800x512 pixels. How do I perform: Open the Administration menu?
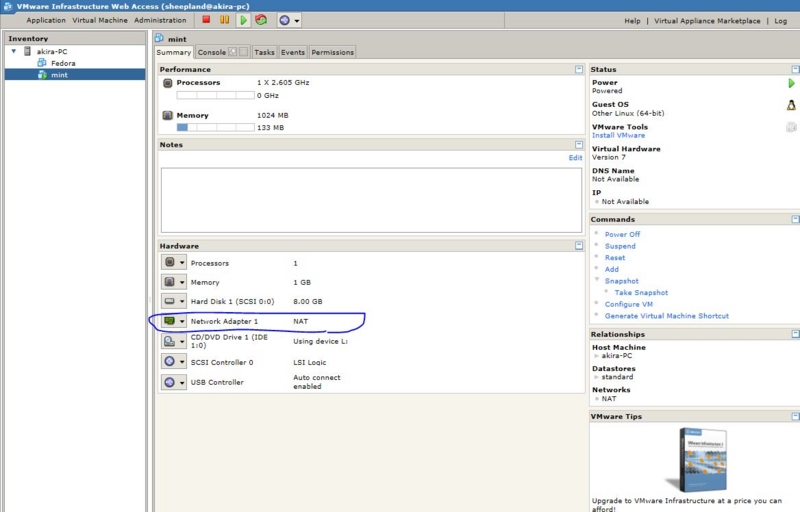(160, 20)
